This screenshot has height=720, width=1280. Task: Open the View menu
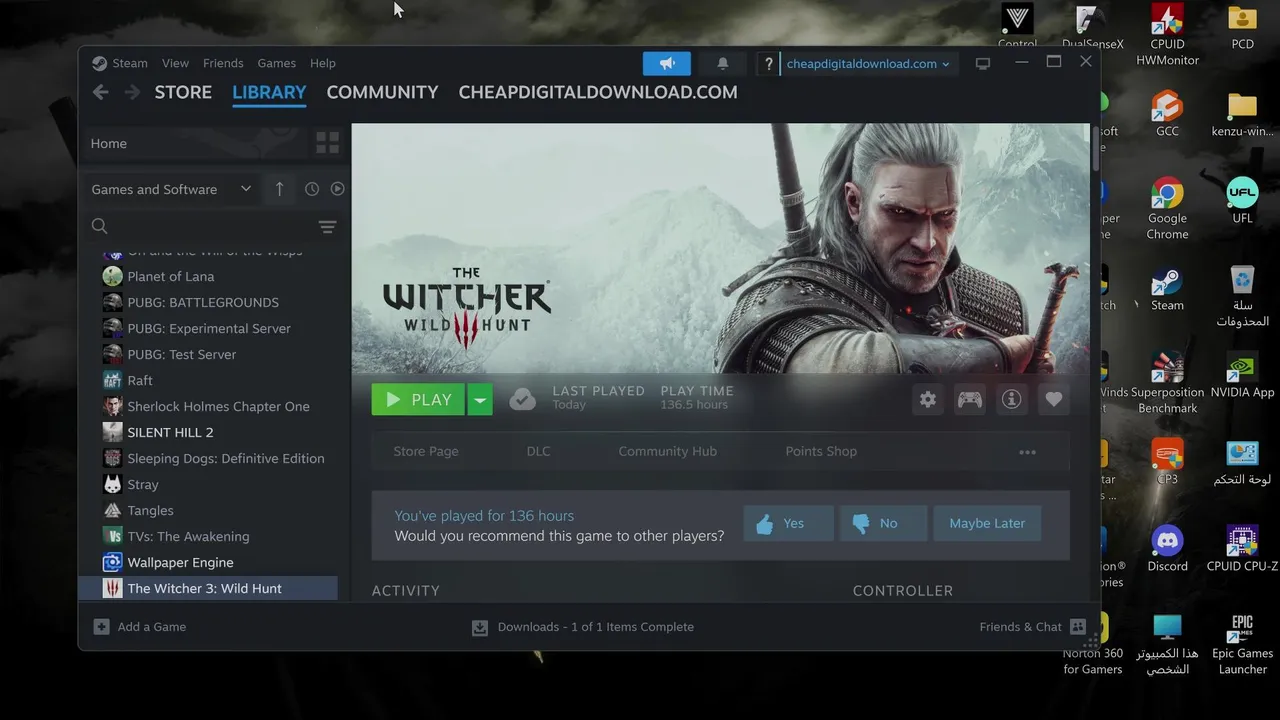tap(175, 63)
